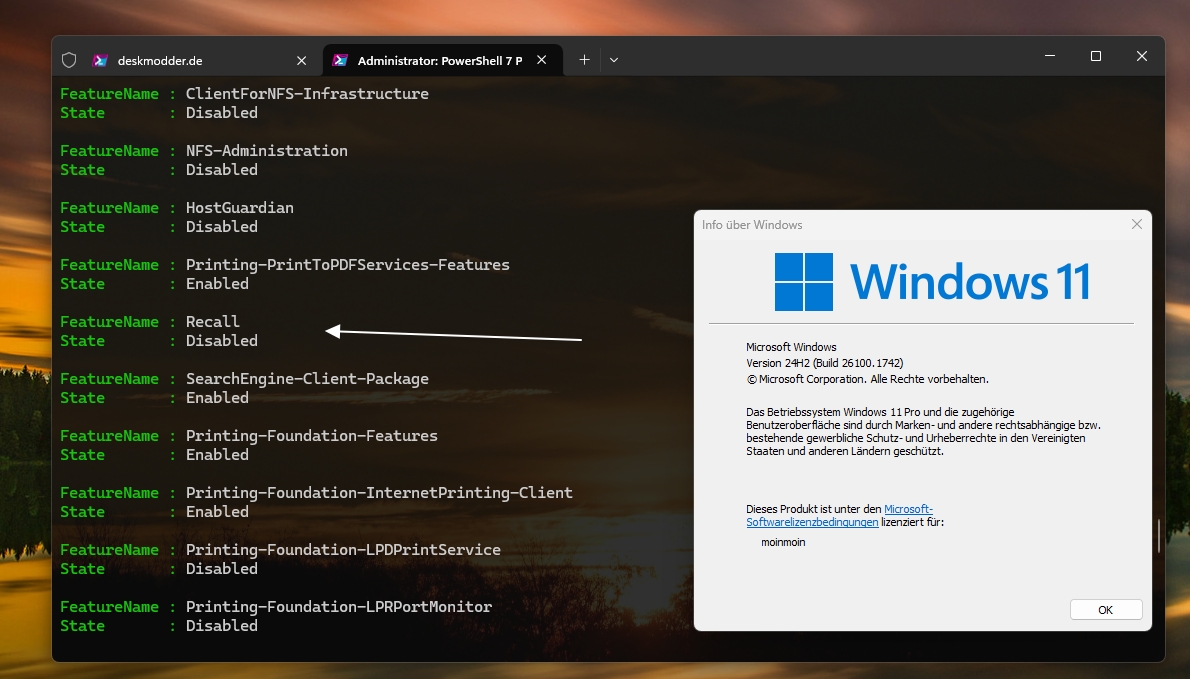Click the shield icon in terminal title bar
Screen dimensions: 1190x679
point(69,60)
